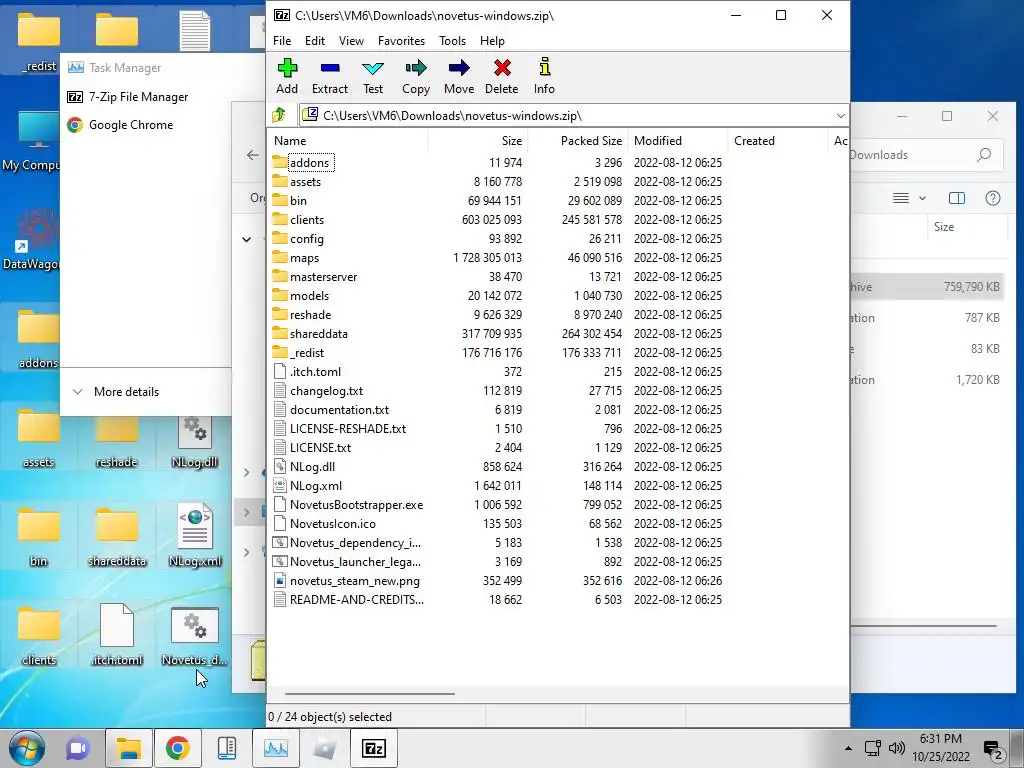Switch to 7-Zip taskbar button
Viewport: 1024px width, 768px height.
[x=374, y=748]
